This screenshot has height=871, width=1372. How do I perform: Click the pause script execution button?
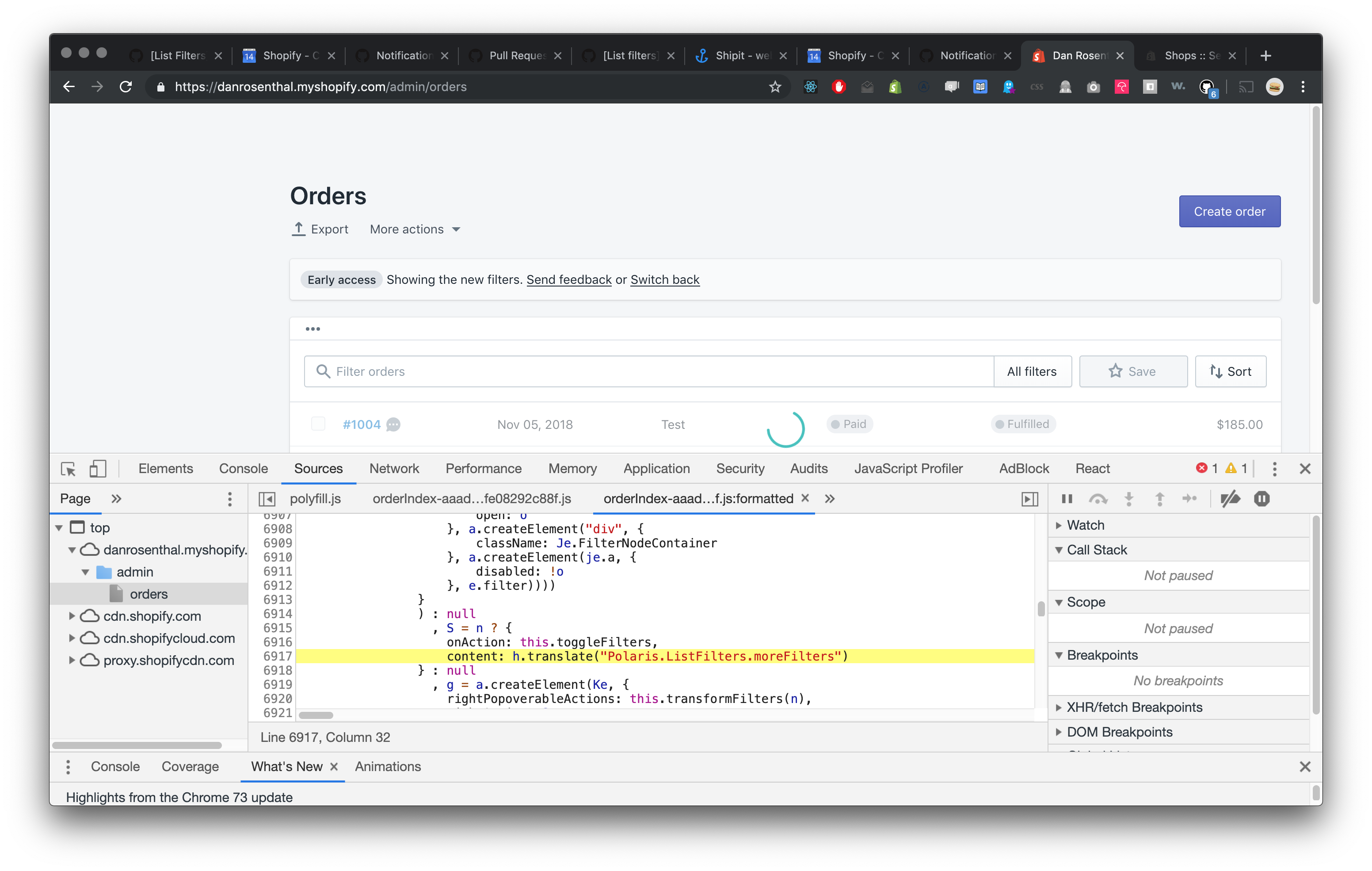point(1067,499)
